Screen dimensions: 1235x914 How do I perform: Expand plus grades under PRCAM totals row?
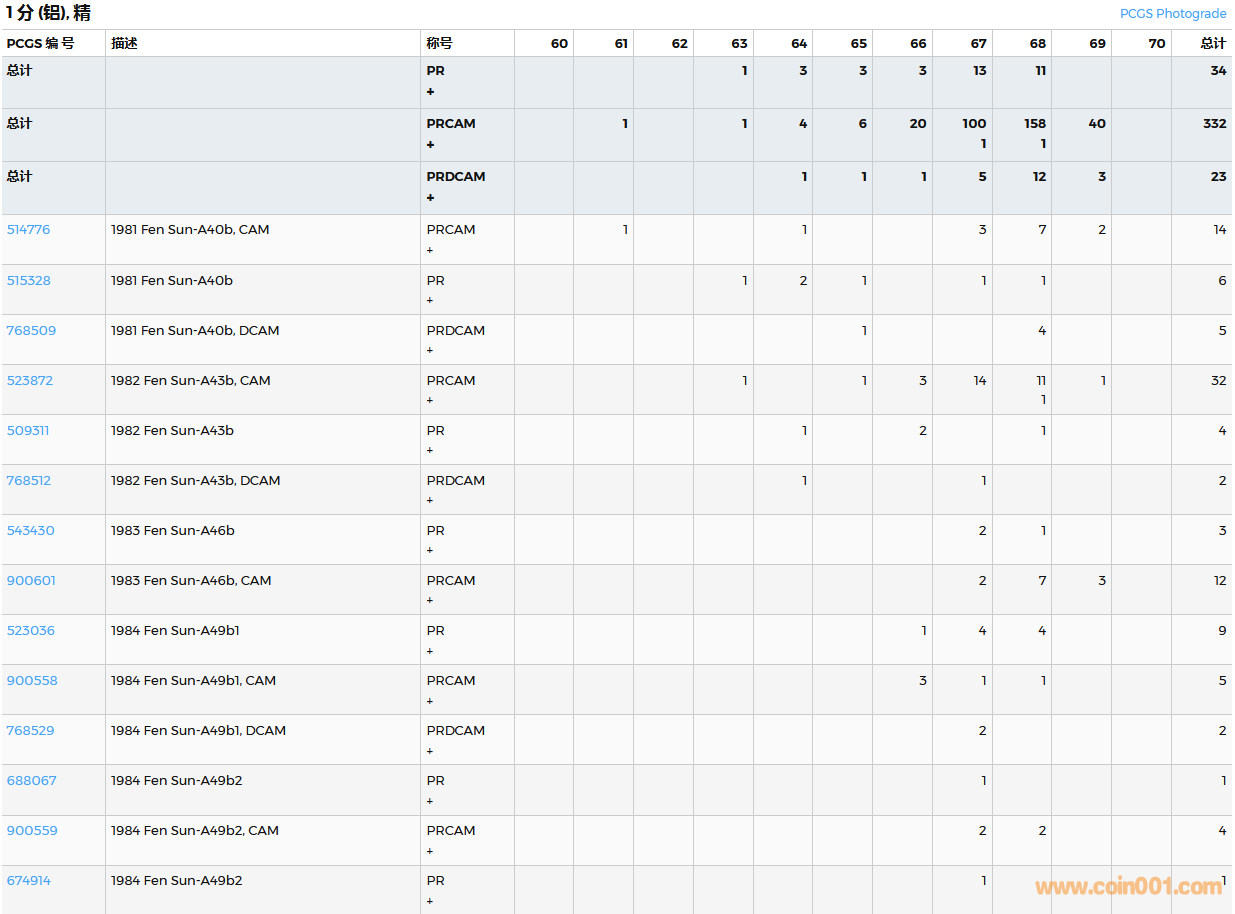[x=431, y=145]
